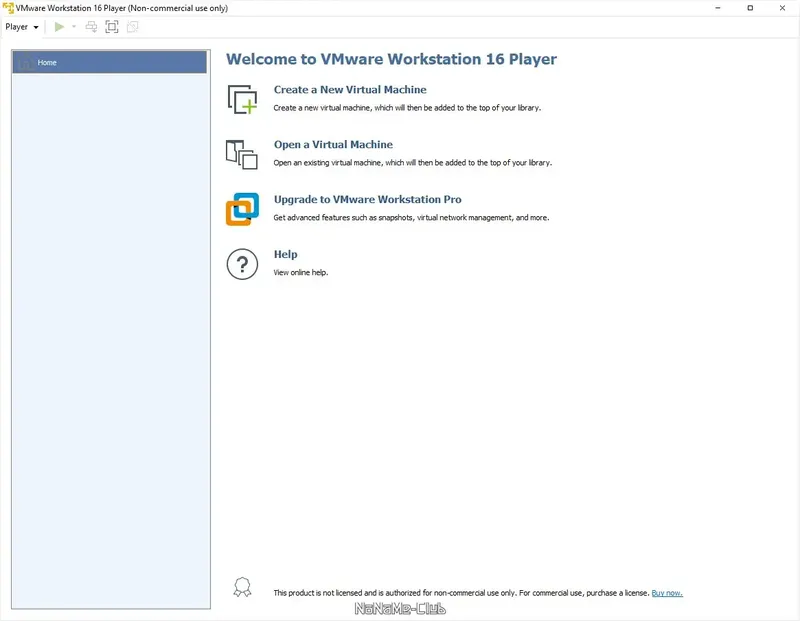Click the Open a Virtual Machine icon
The image size is (800, 621).
coord(242,154)
